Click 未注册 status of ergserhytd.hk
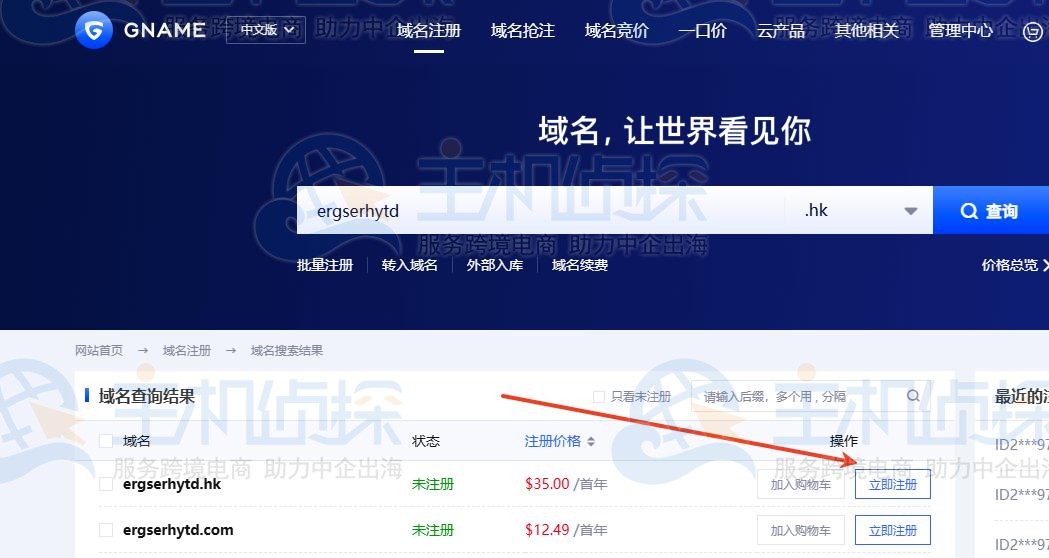This screenshot has width=1049, height=558. click(433, 484)
